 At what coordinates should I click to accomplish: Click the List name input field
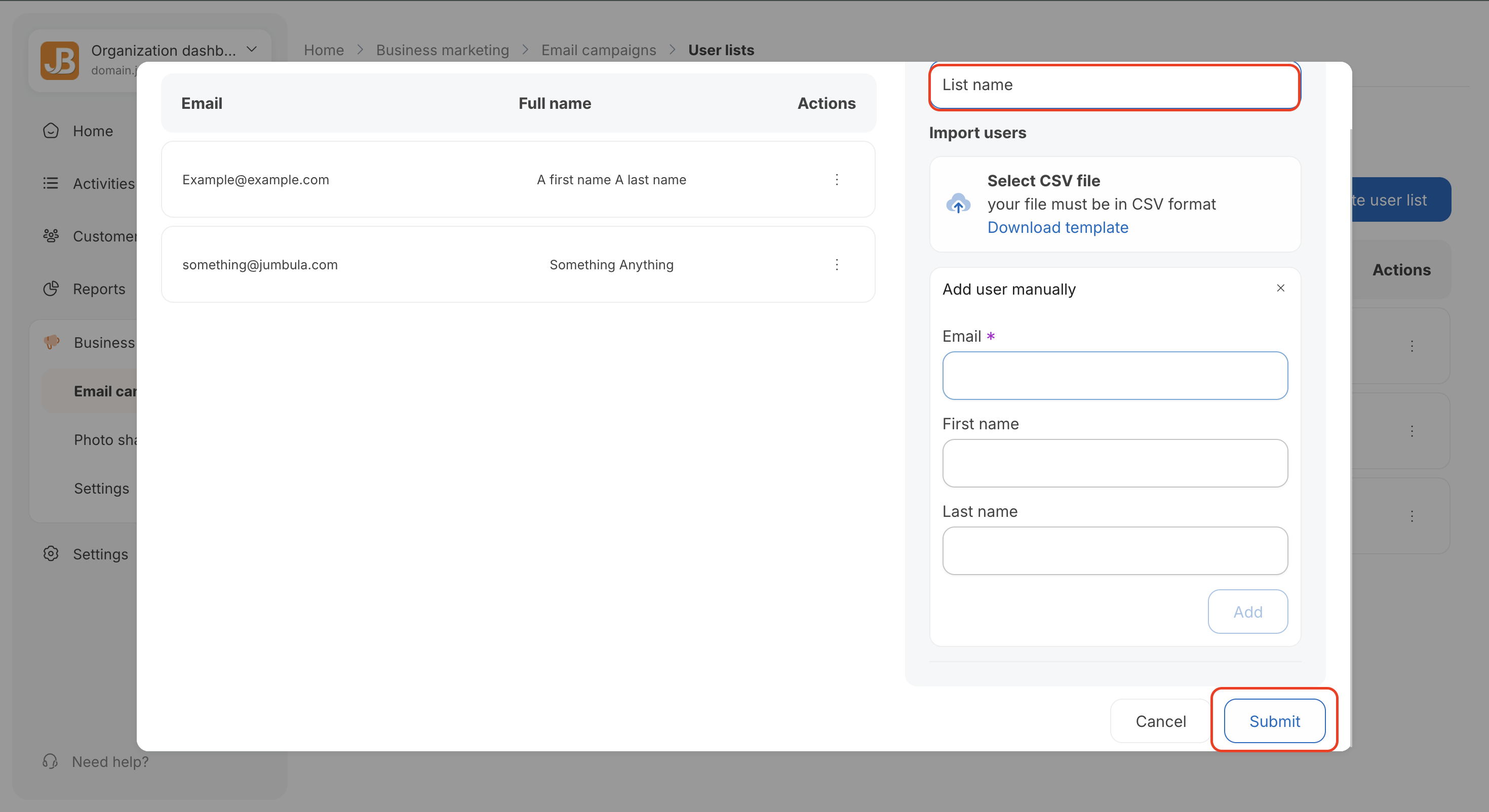click(1114, 86)
